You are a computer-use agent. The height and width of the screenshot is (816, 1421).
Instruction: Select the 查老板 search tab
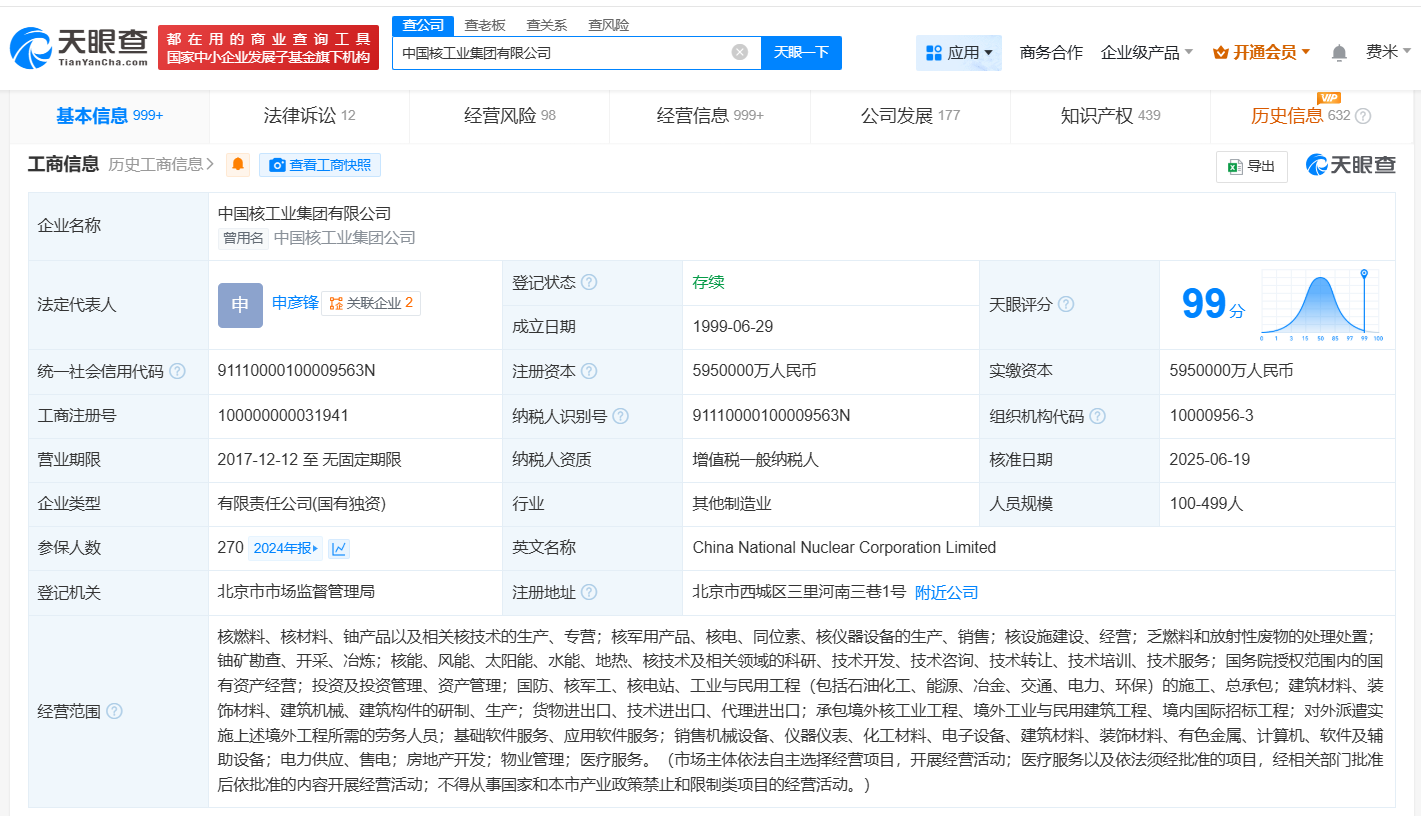point(485,25)
